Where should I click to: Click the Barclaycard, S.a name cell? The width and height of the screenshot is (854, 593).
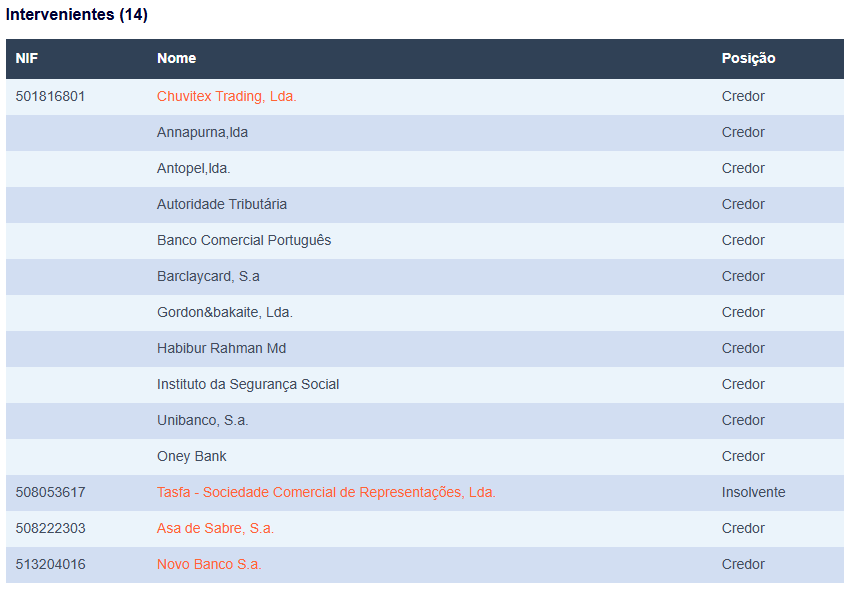[x=208, y=276]
